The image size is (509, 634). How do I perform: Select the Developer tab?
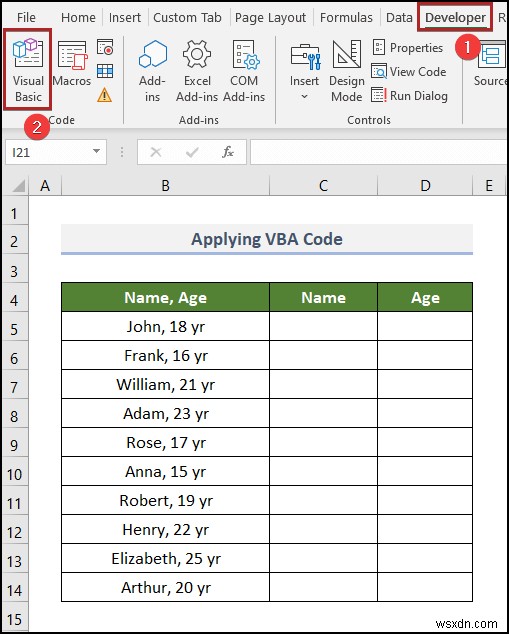coord(455,18)
